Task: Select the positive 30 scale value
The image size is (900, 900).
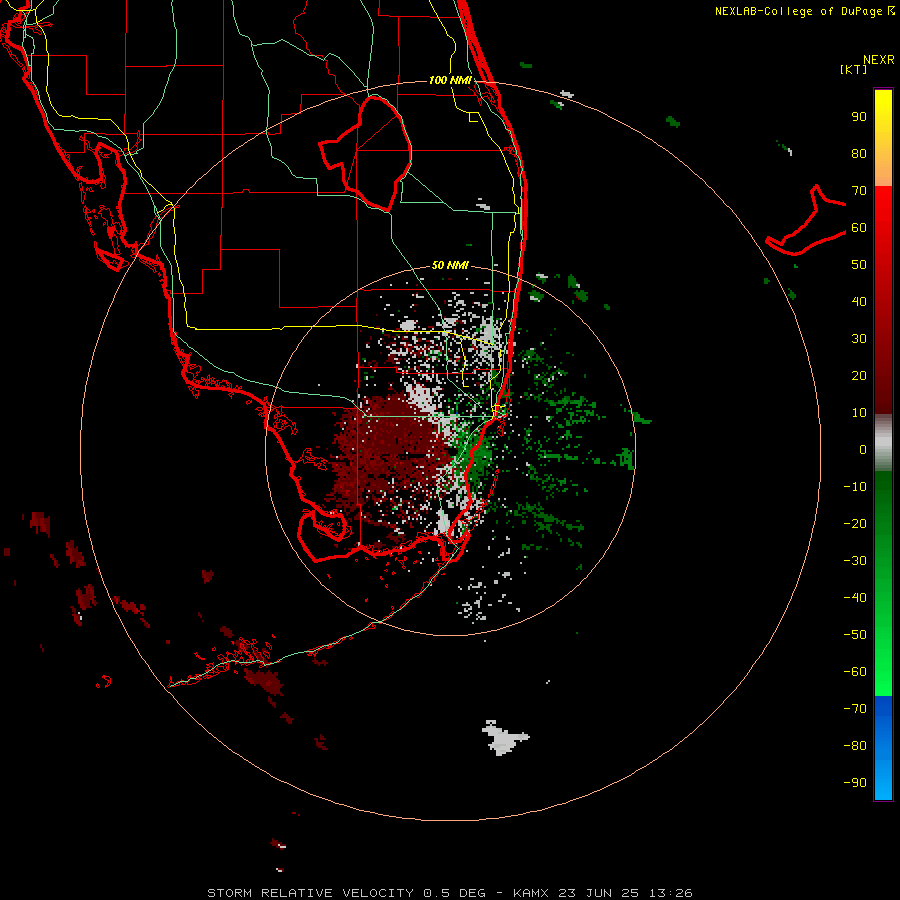Action: [x=859, y=339]
